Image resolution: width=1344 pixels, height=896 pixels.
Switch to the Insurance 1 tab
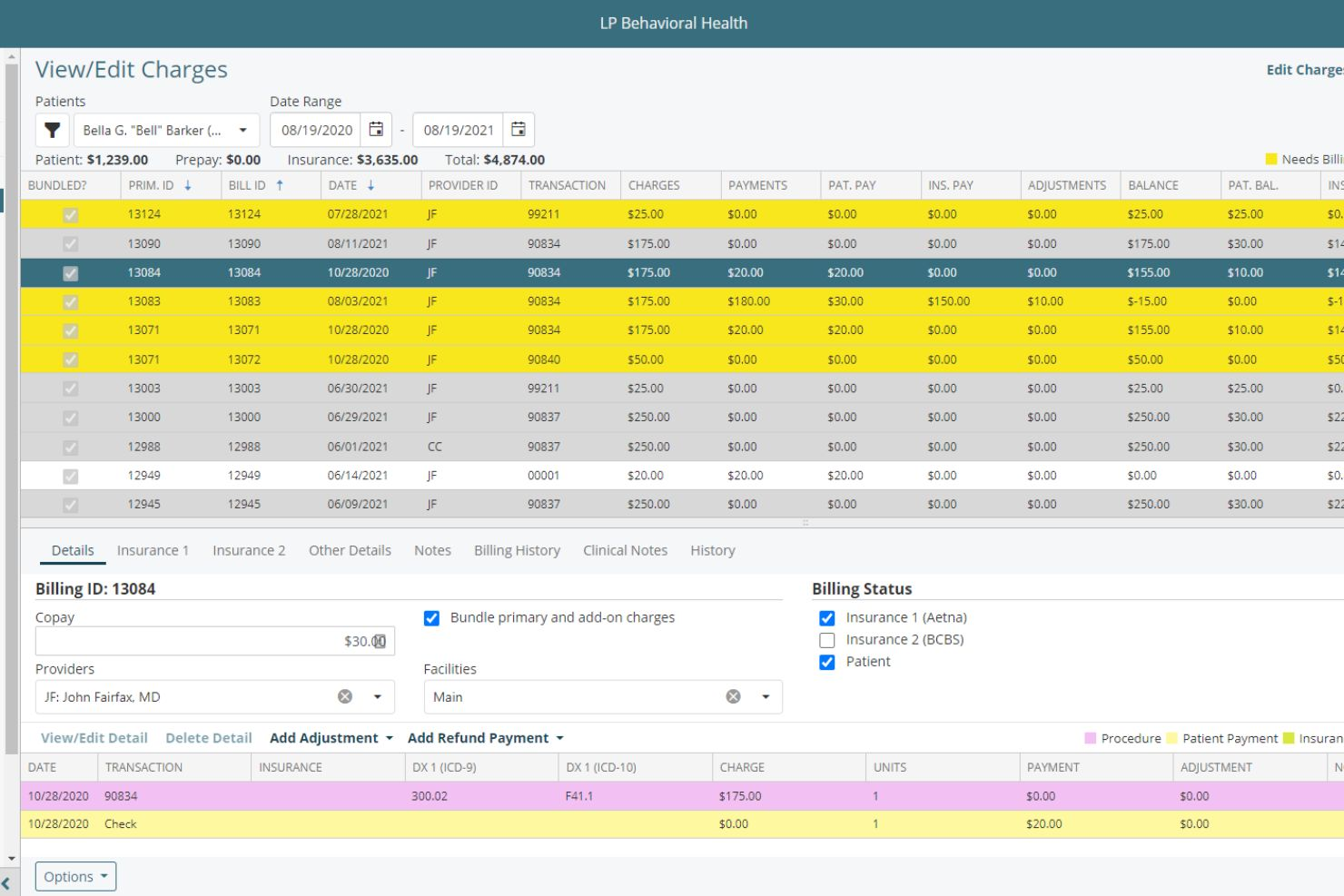pyautogui.click(x=153, y=550)
